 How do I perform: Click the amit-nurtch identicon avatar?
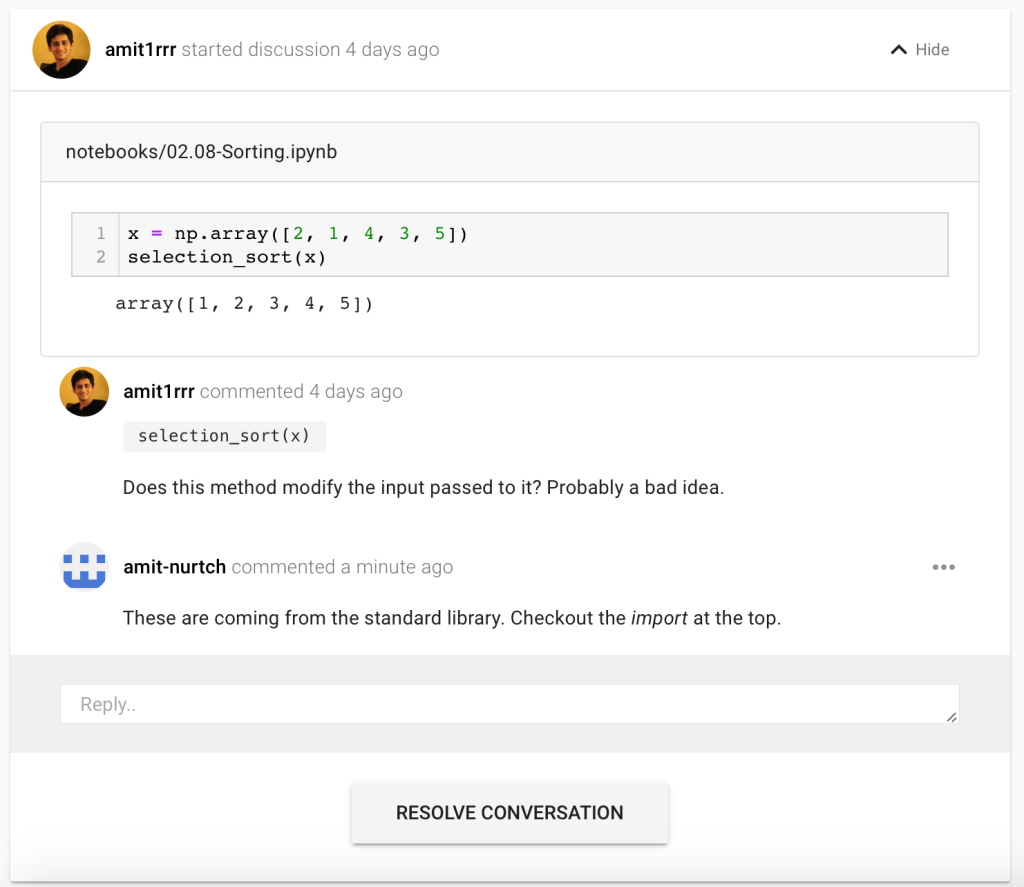pos(84,567)
